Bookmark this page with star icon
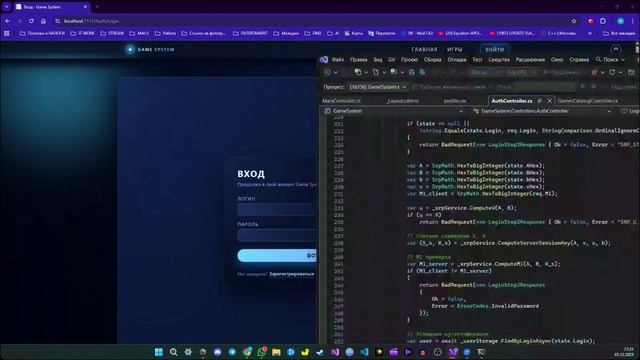 [x=574, y=21]
